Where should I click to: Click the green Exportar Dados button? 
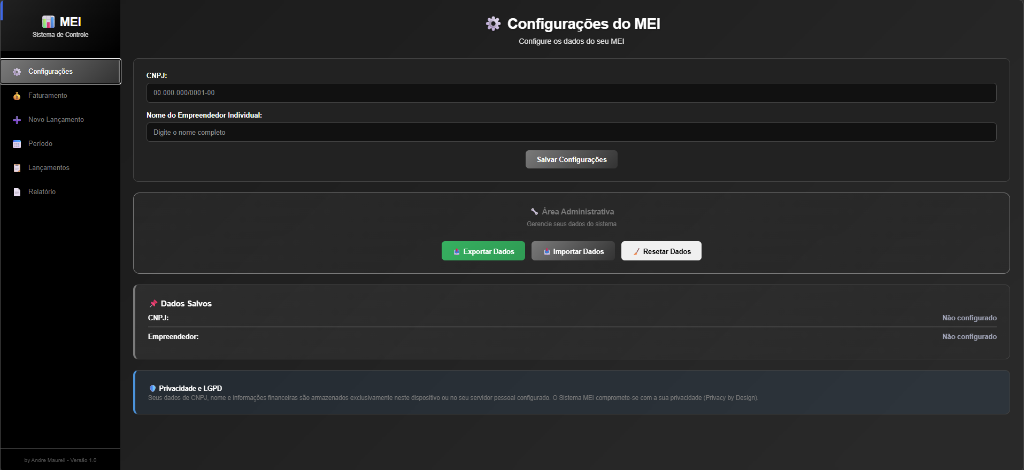coord(483,251)
